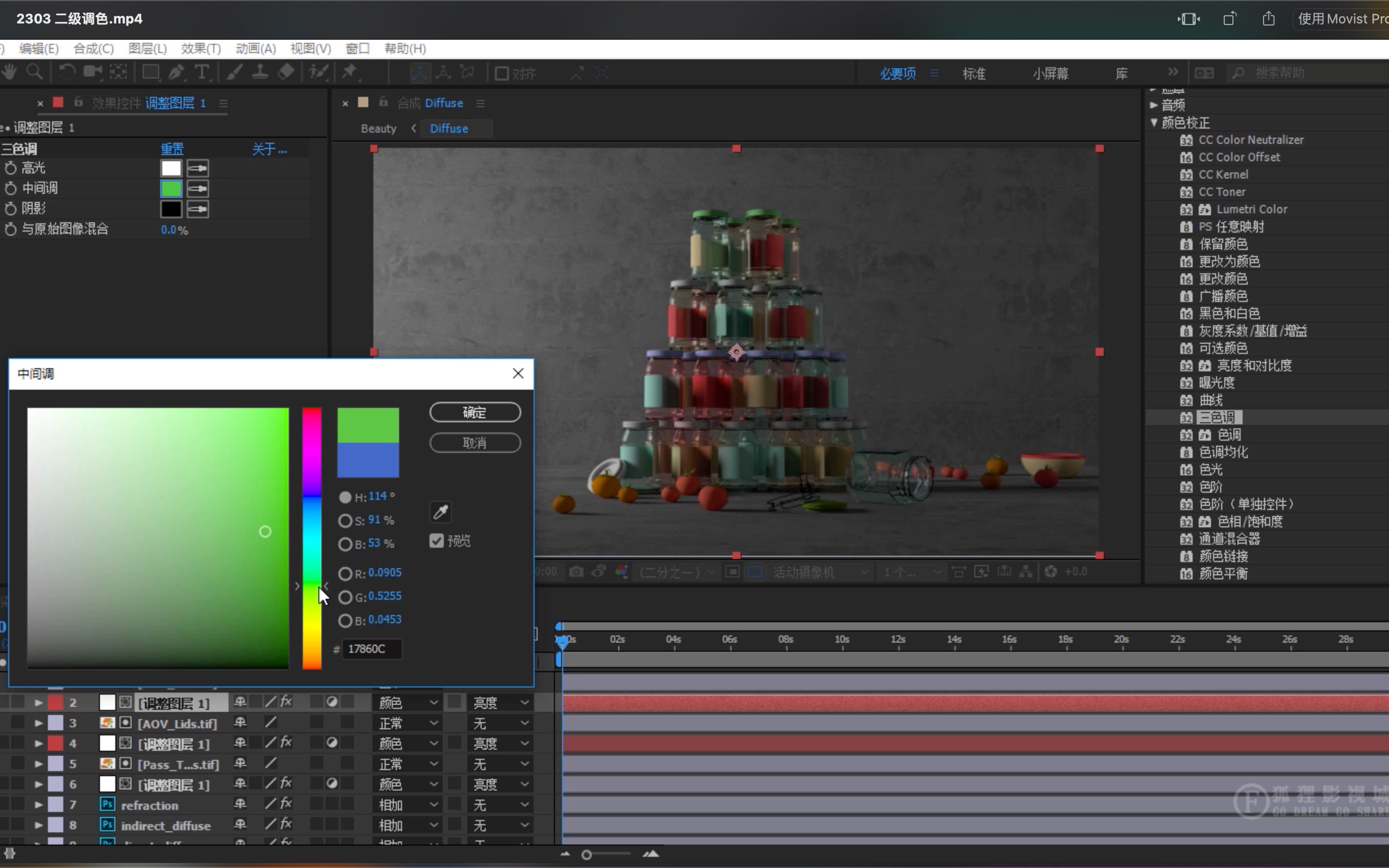
Task: Select the Rotation tool
Action: click(67, 72)
